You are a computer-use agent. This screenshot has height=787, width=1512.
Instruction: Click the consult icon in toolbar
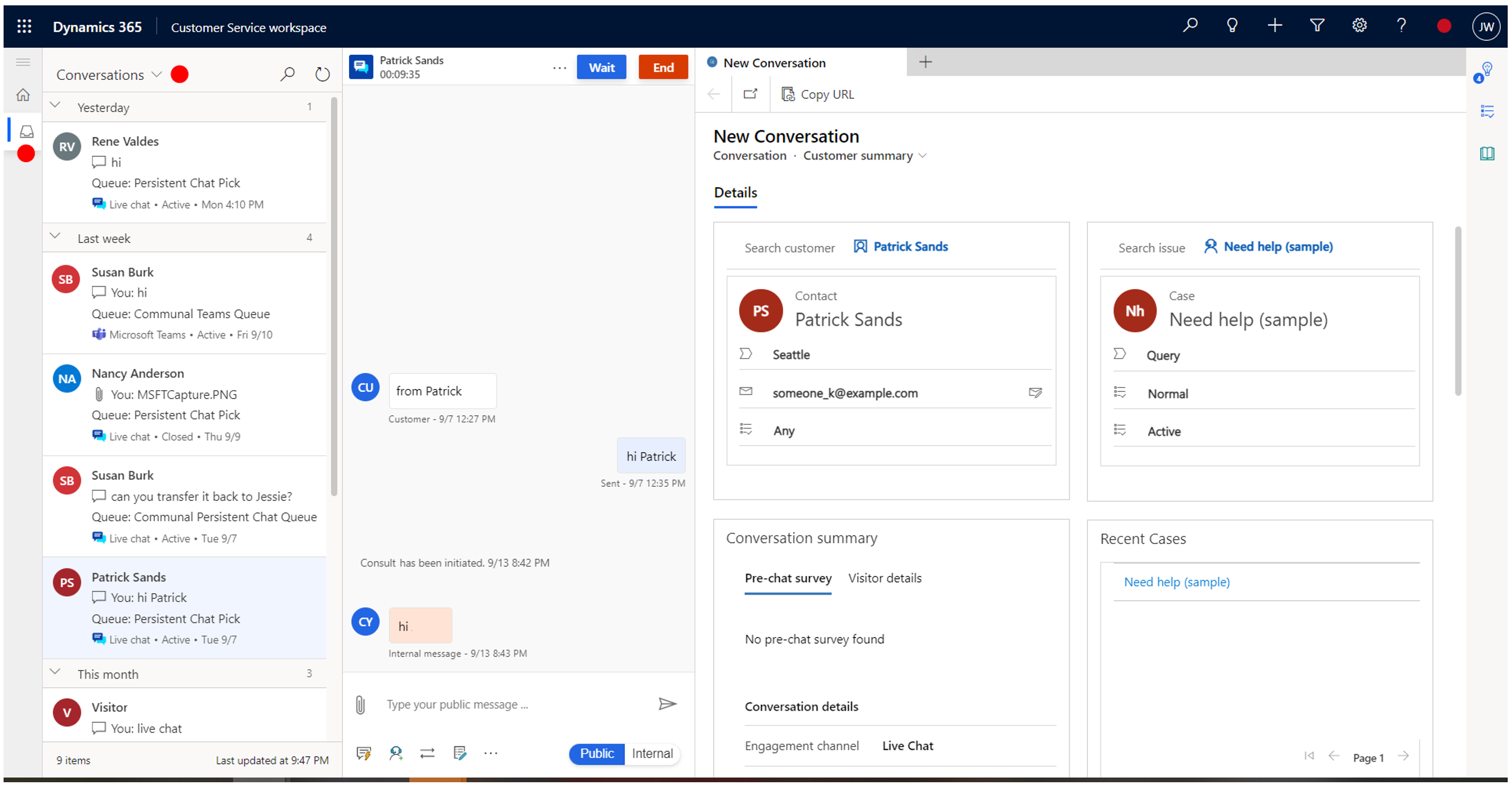[396, 753]
